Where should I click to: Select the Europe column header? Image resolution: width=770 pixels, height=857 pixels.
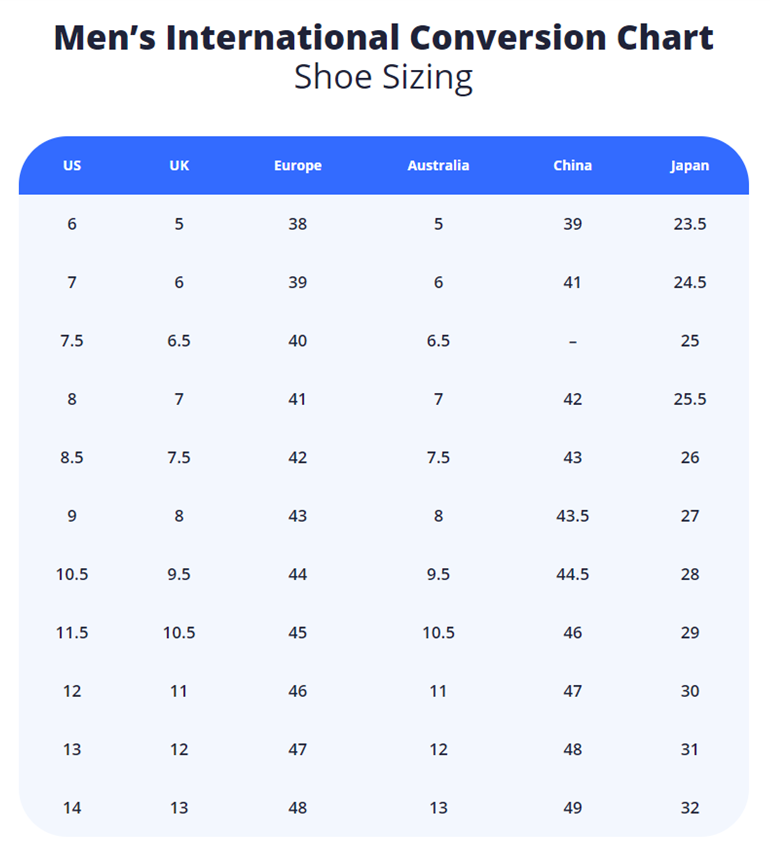point(298,165)
